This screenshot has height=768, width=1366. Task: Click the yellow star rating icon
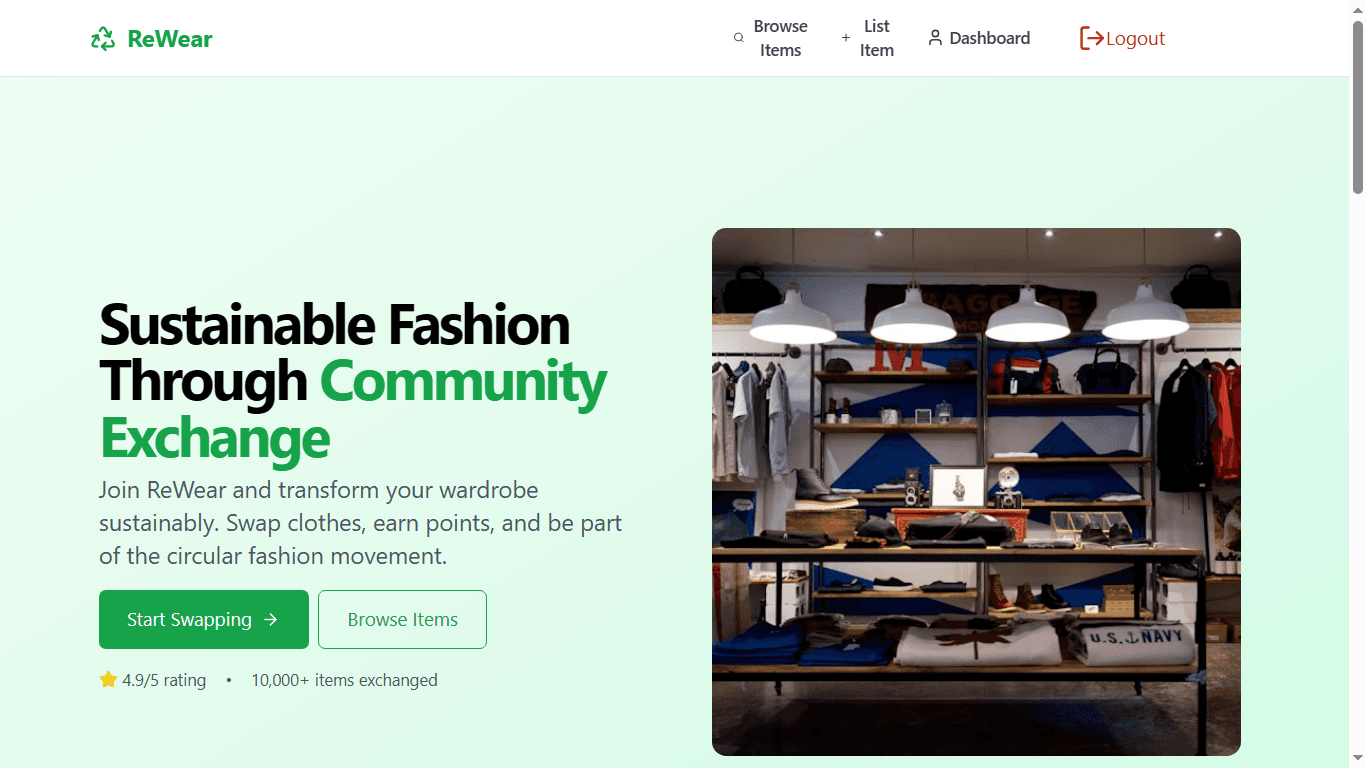pyautogui.click(x=108, y=680)
